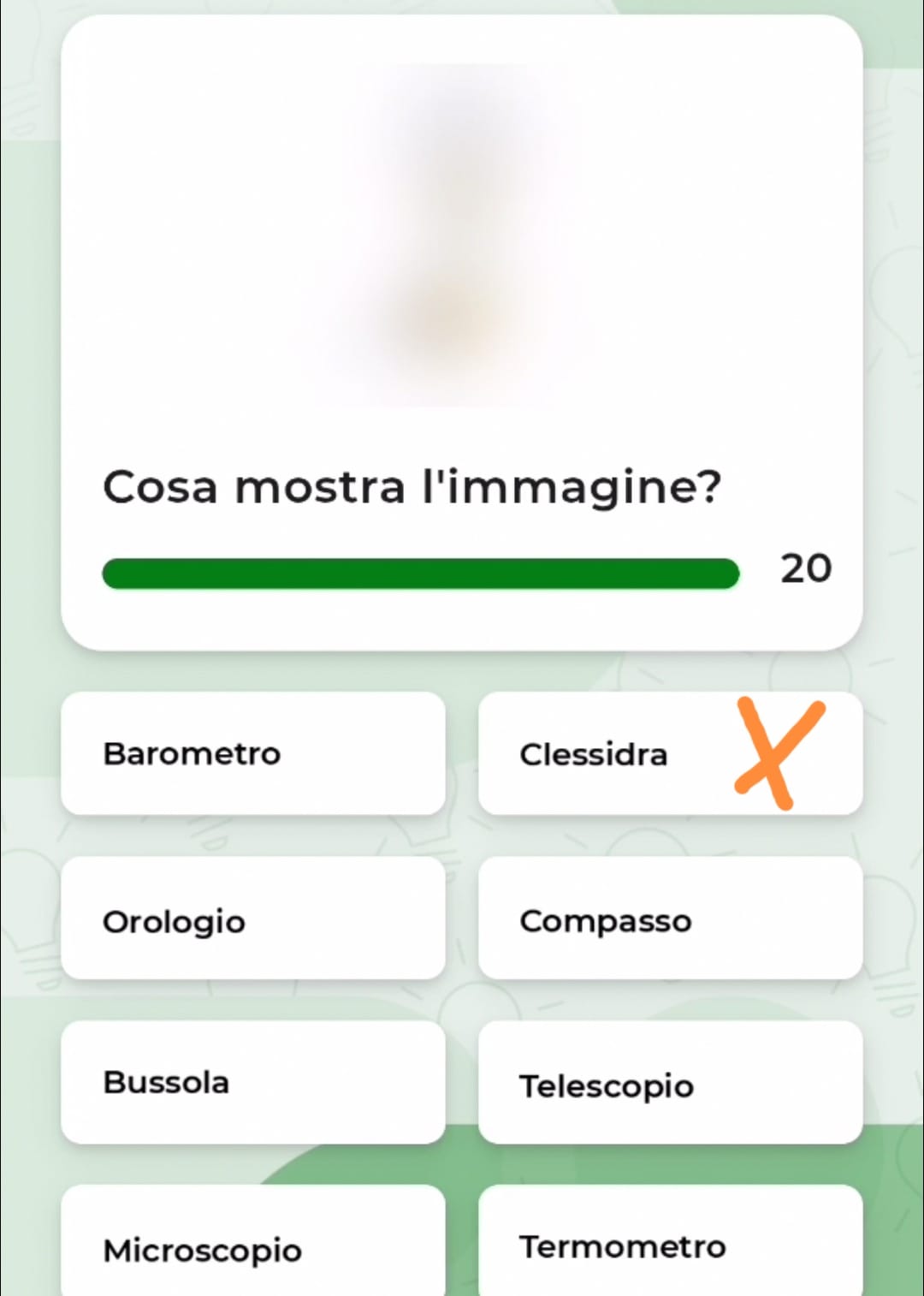The width and height of the screenshot is (924, 1296).
Task: Select Microscopio as your answer
Action: click(x=253, y=1246)
